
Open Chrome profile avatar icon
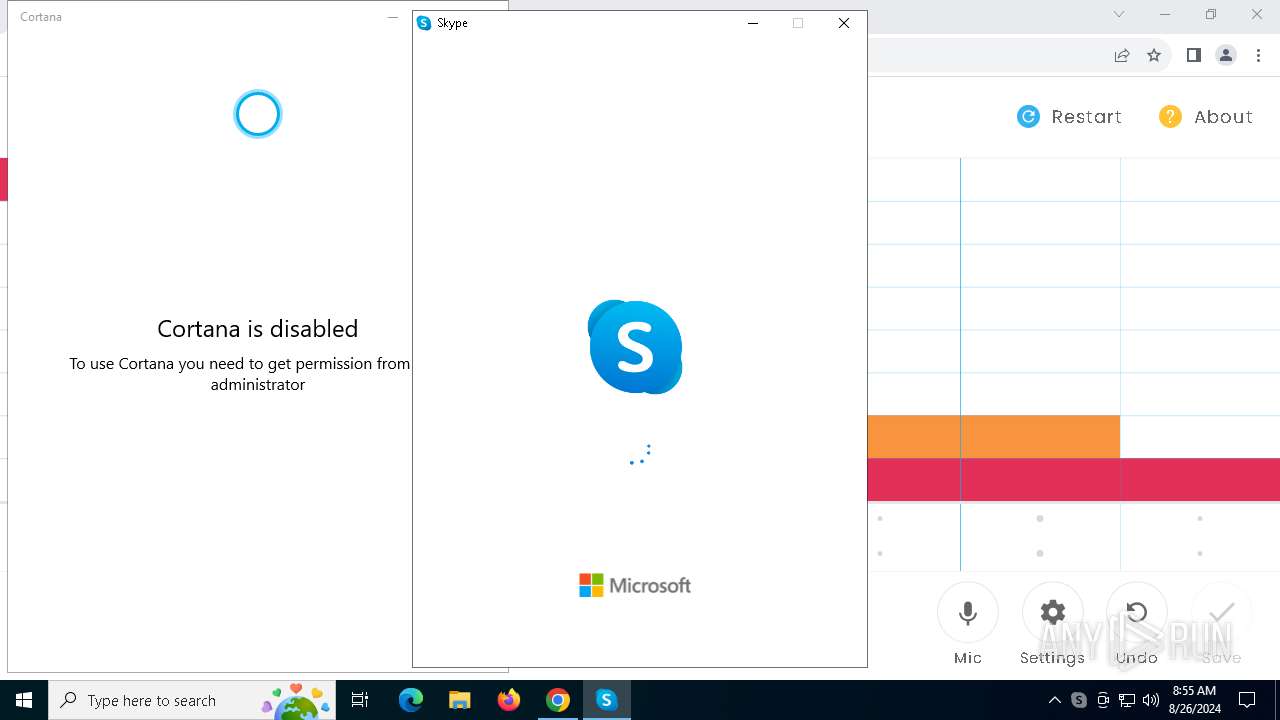point(1226,55)
